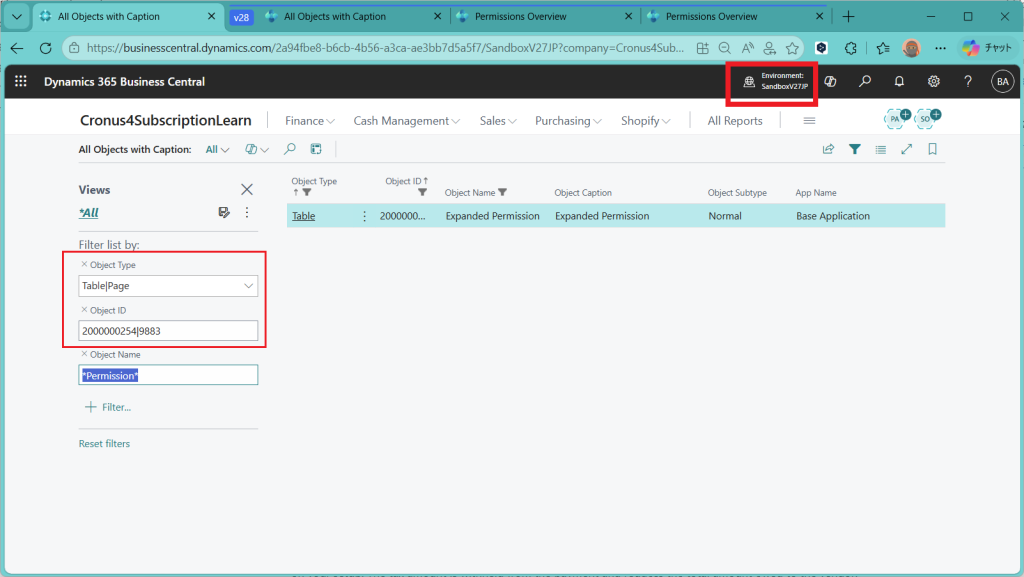
Task: Expand the Cash Management menu
Action: 406,121
